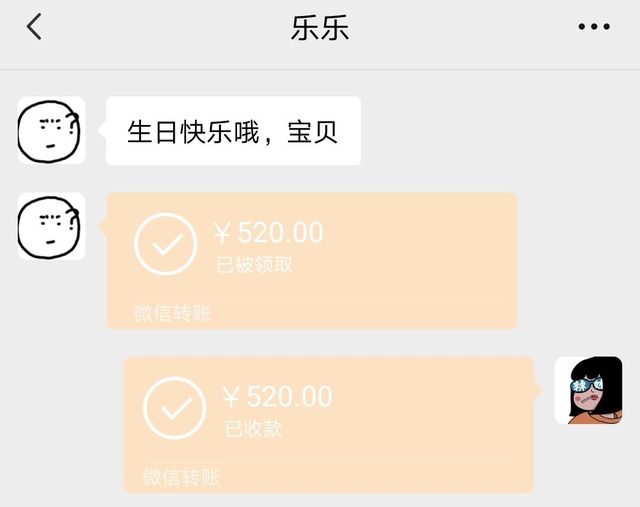Click the checkmark icon on the 已收款 transfer

point(175,408)
